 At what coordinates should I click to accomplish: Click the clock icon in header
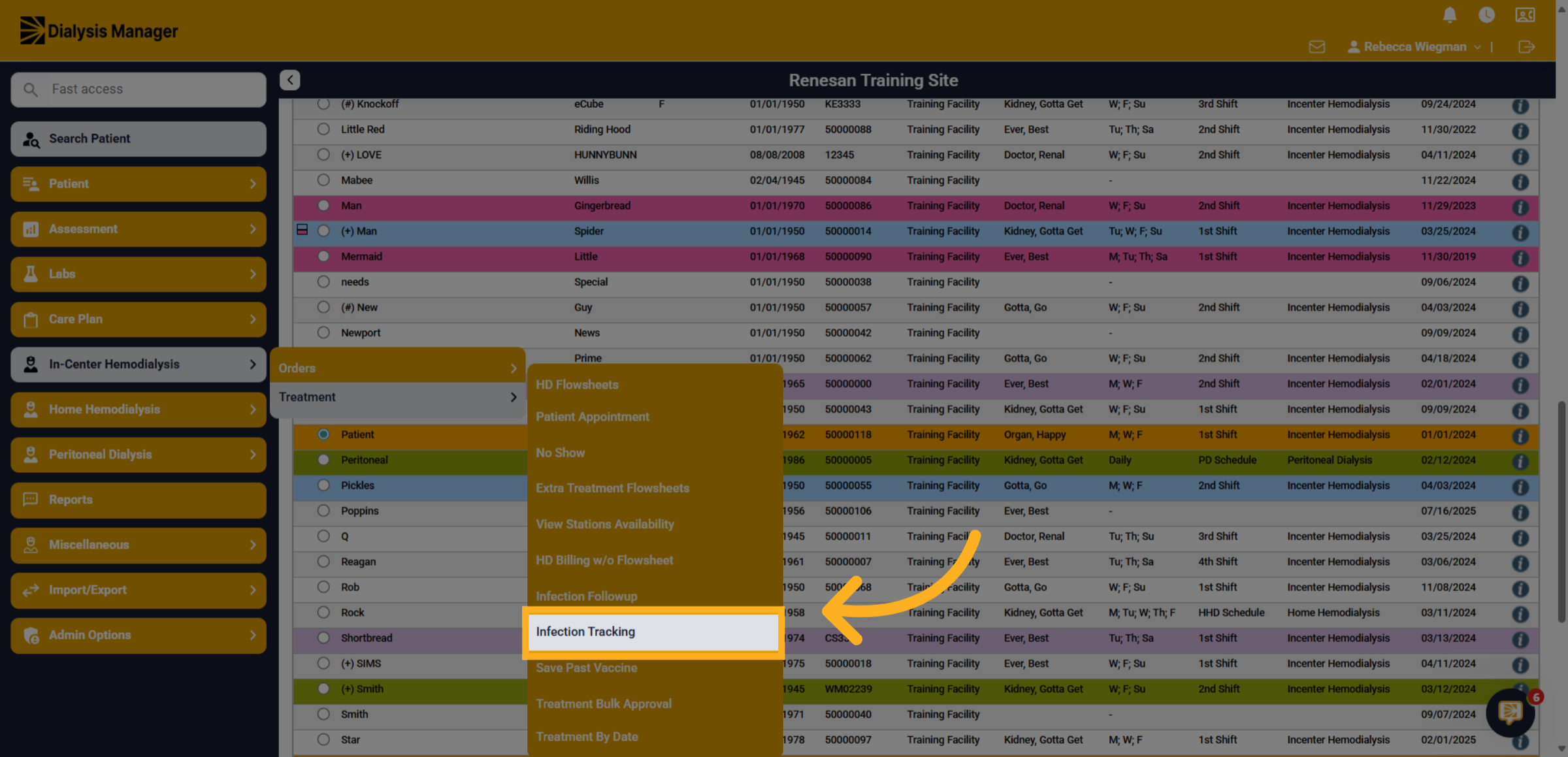(1486, 14)
